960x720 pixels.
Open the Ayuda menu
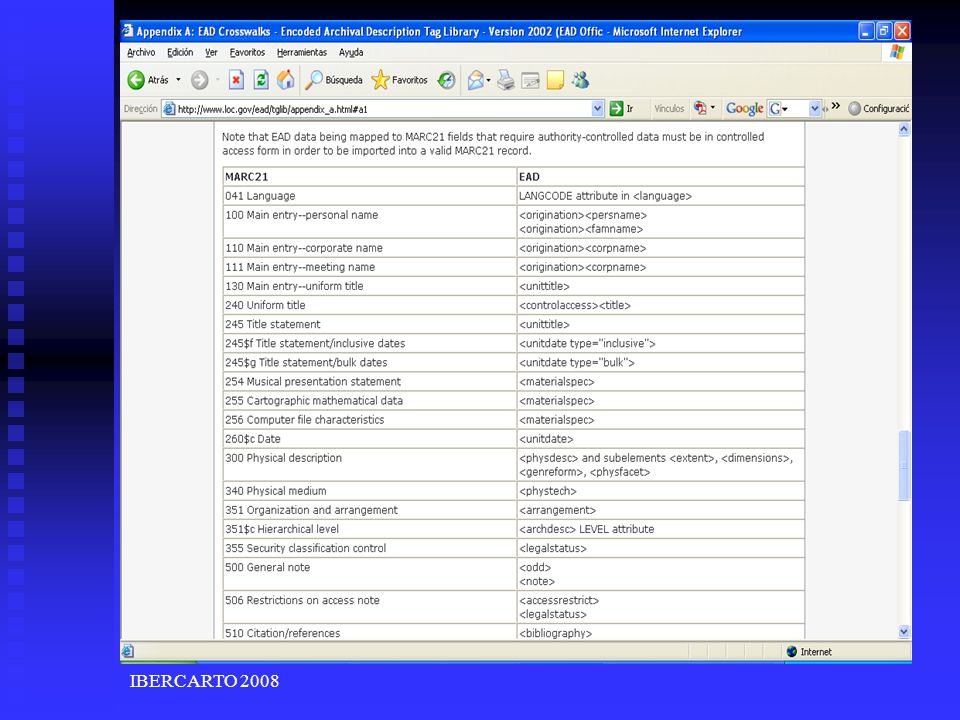coord(351,53)
